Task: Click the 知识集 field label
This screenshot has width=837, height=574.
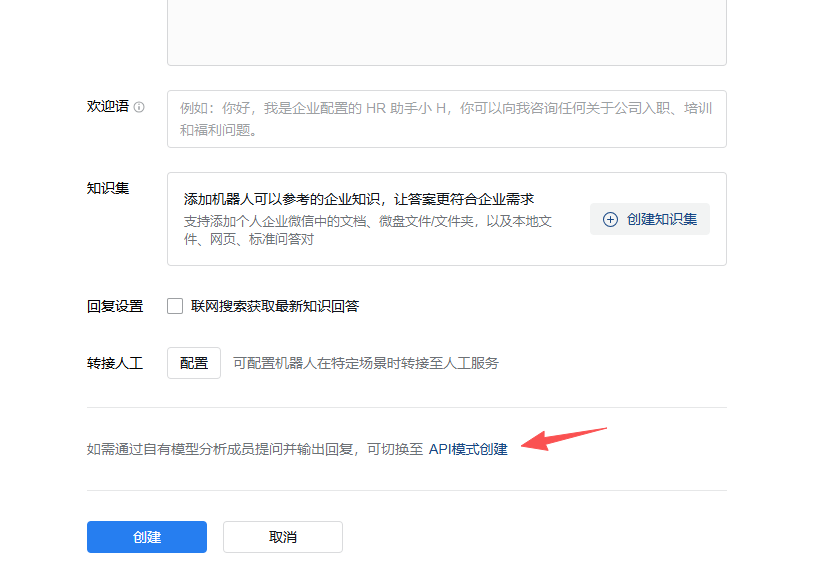Action: (x=108, y=188)
